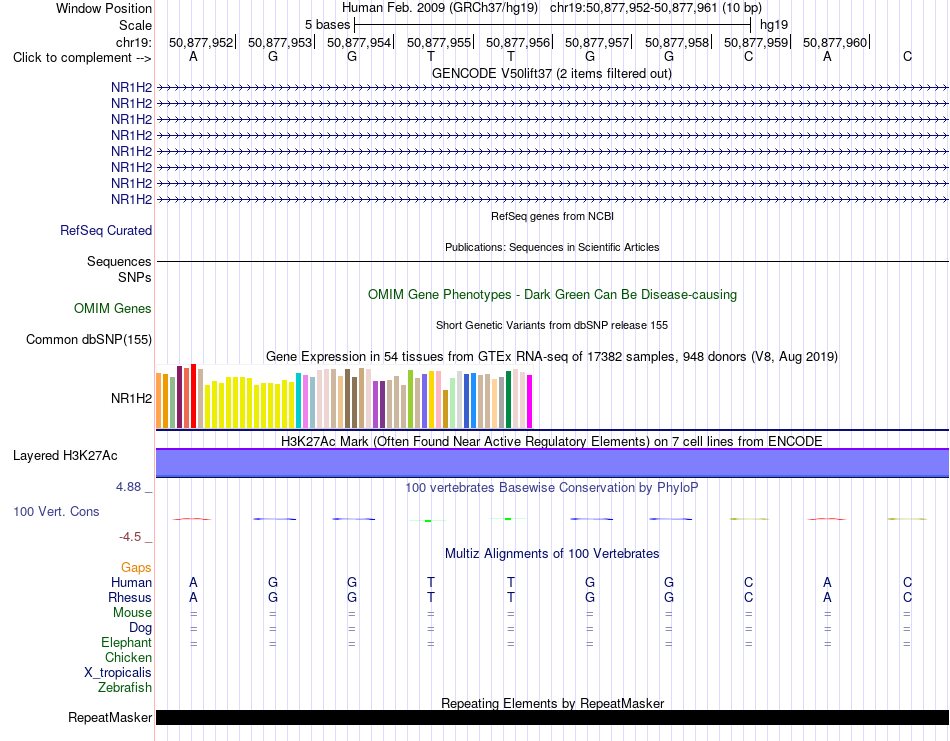The height and width of the screenshot is (741, 950).
Task: Click the RepeatMasker track label
Action: click(110, 717)
